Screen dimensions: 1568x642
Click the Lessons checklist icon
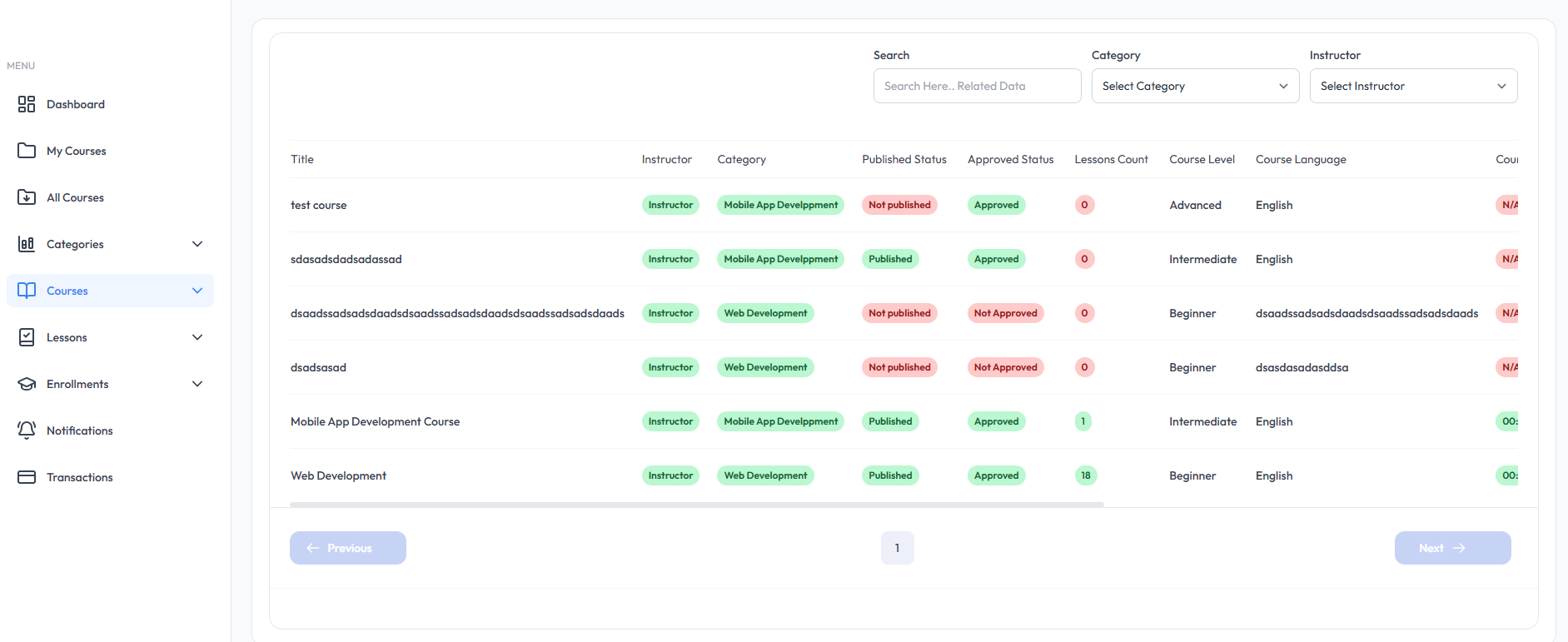pyautogui.click(x=27, y=337)
